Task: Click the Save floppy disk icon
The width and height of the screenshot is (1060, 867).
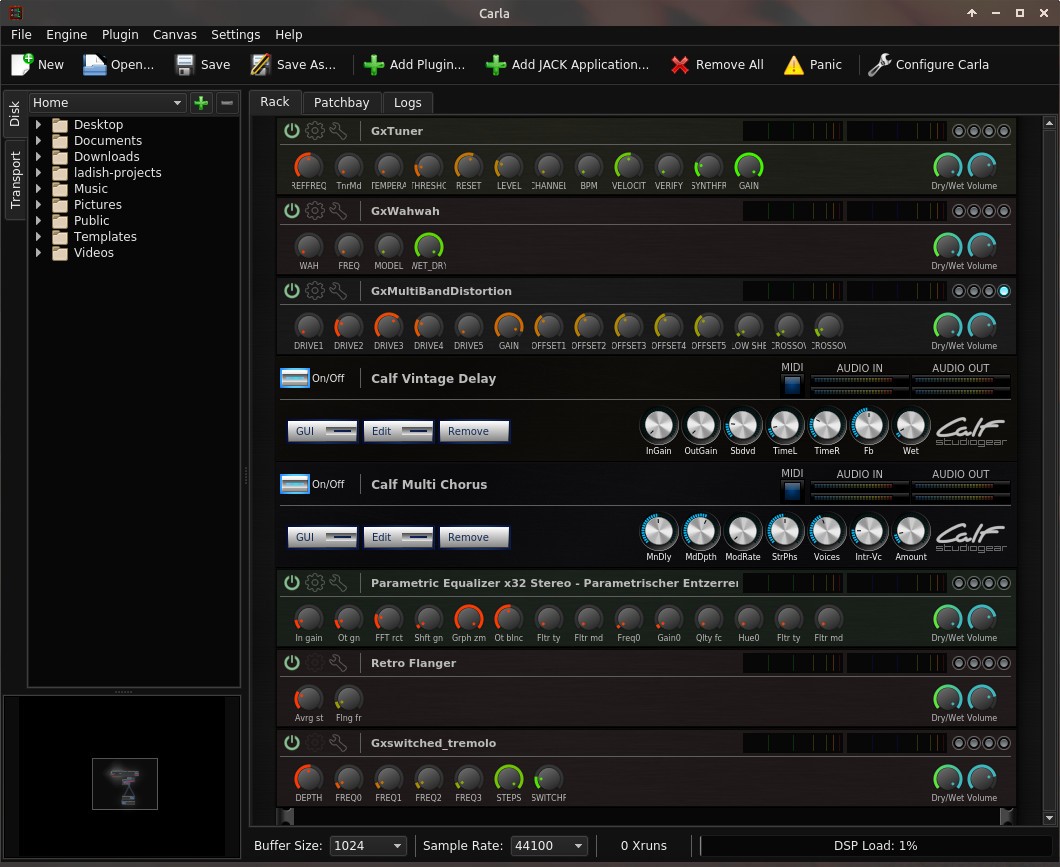Action: 185,64
